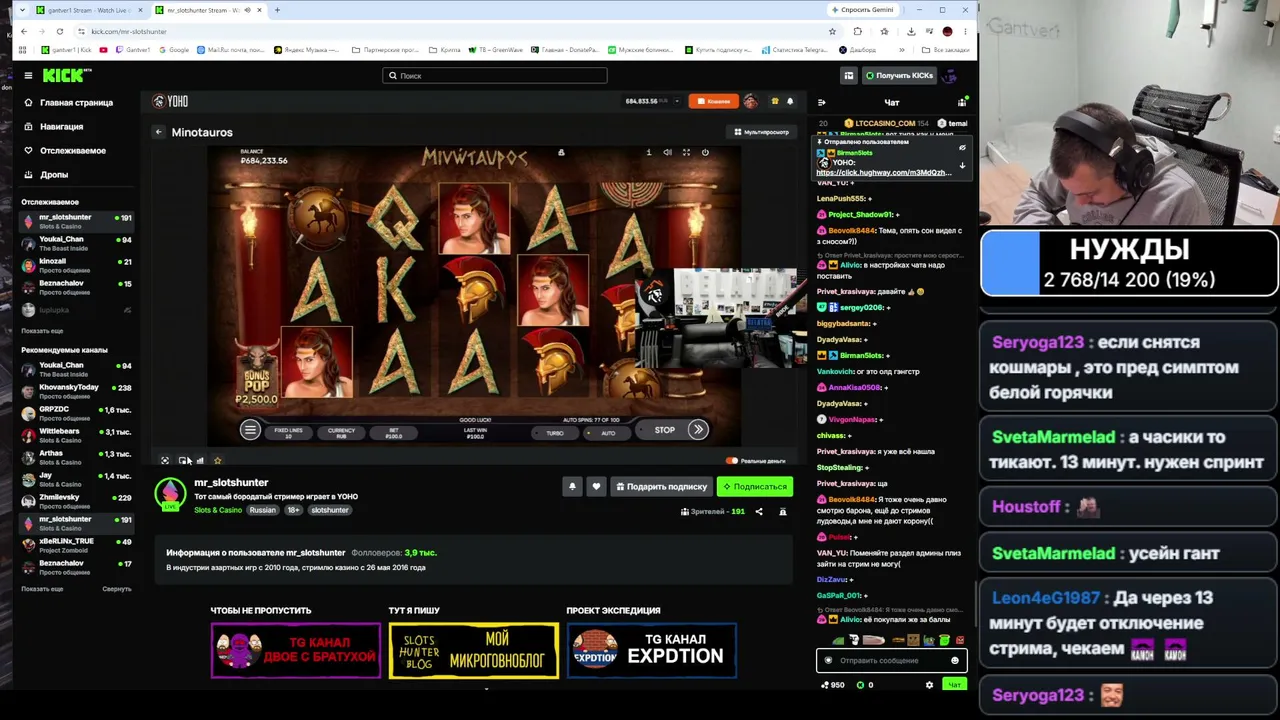Open the user avatar in Kick header
Viewport: 1280px width, 720px height.
click(x=950, y=75)
